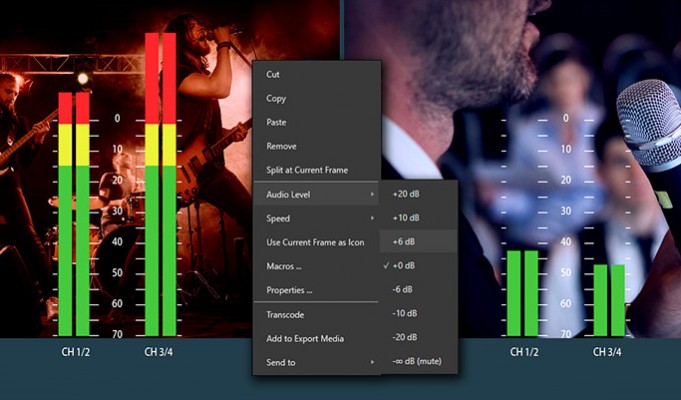Image resolution: width=681 pixels, height=400 pixels.
Task: Open the Speed submenu
Action: point(317,218)
